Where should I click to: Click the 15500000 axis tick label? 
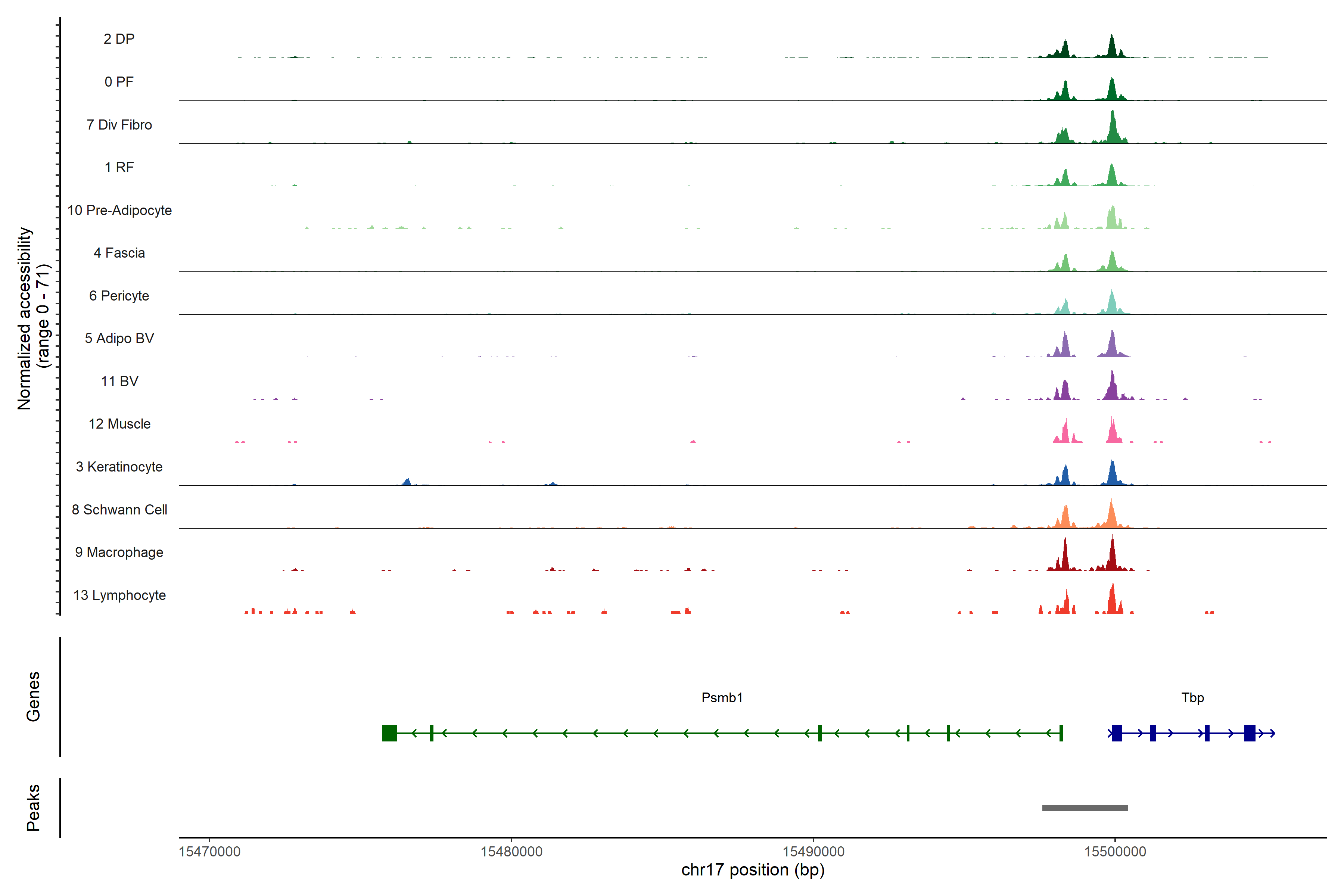(1115, 852)
